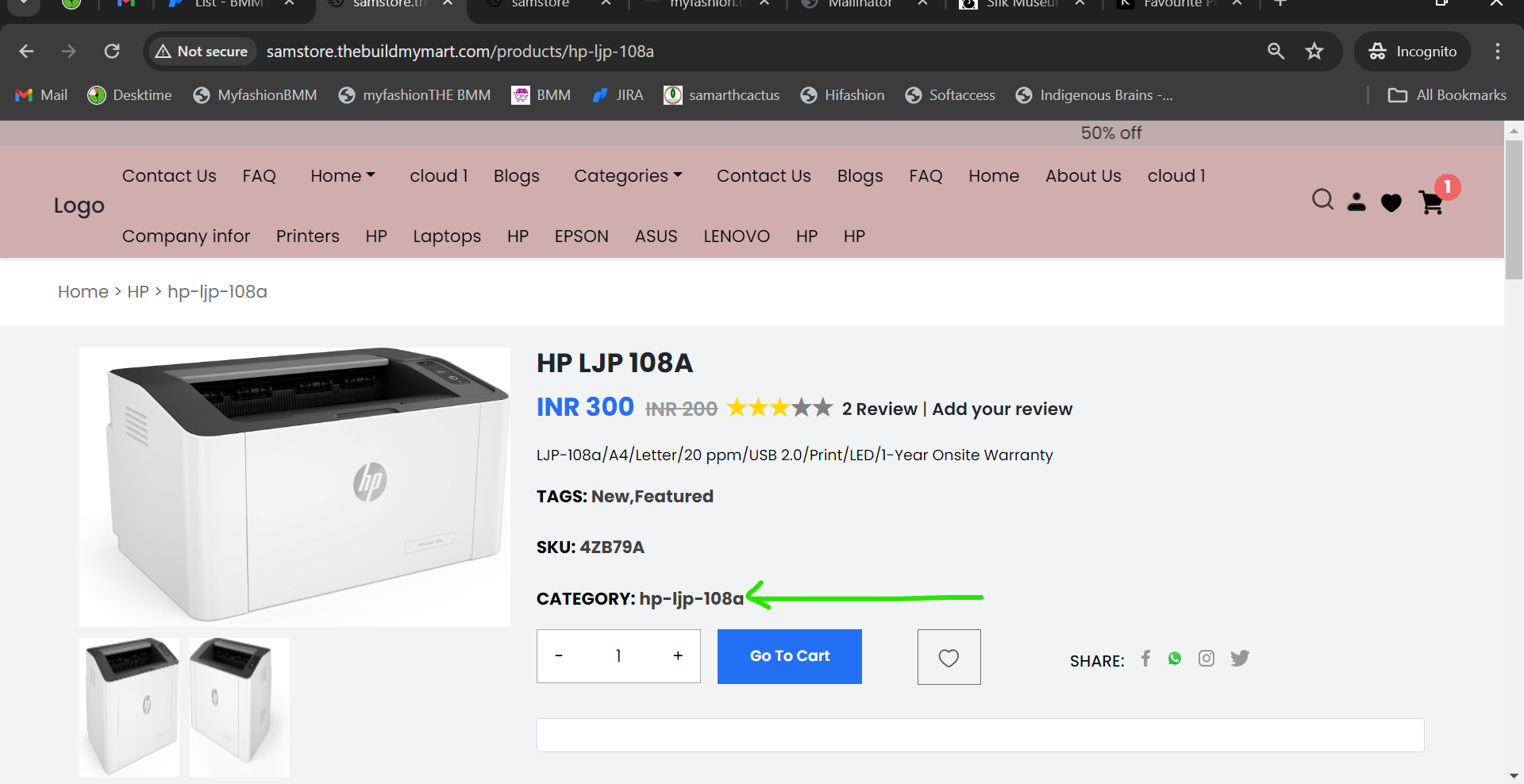Open the user account profile icon
This screenshot has height=784, width=1524.
[1357, 202]
